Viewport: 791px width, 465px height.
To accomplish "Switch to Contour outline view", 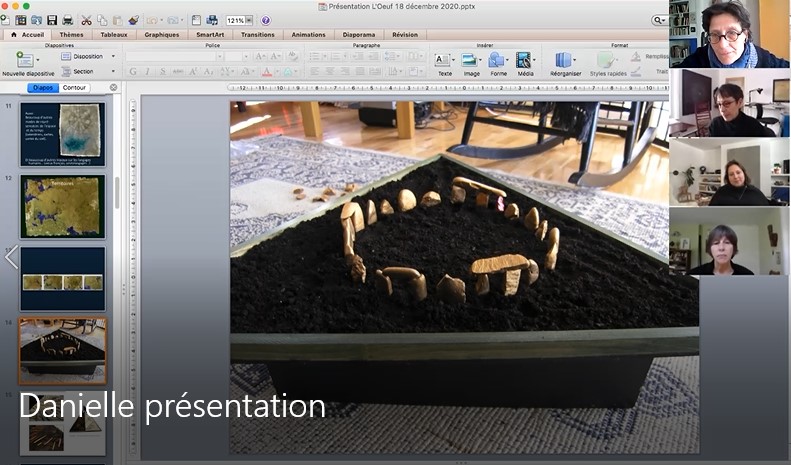I will click(74, 88).
